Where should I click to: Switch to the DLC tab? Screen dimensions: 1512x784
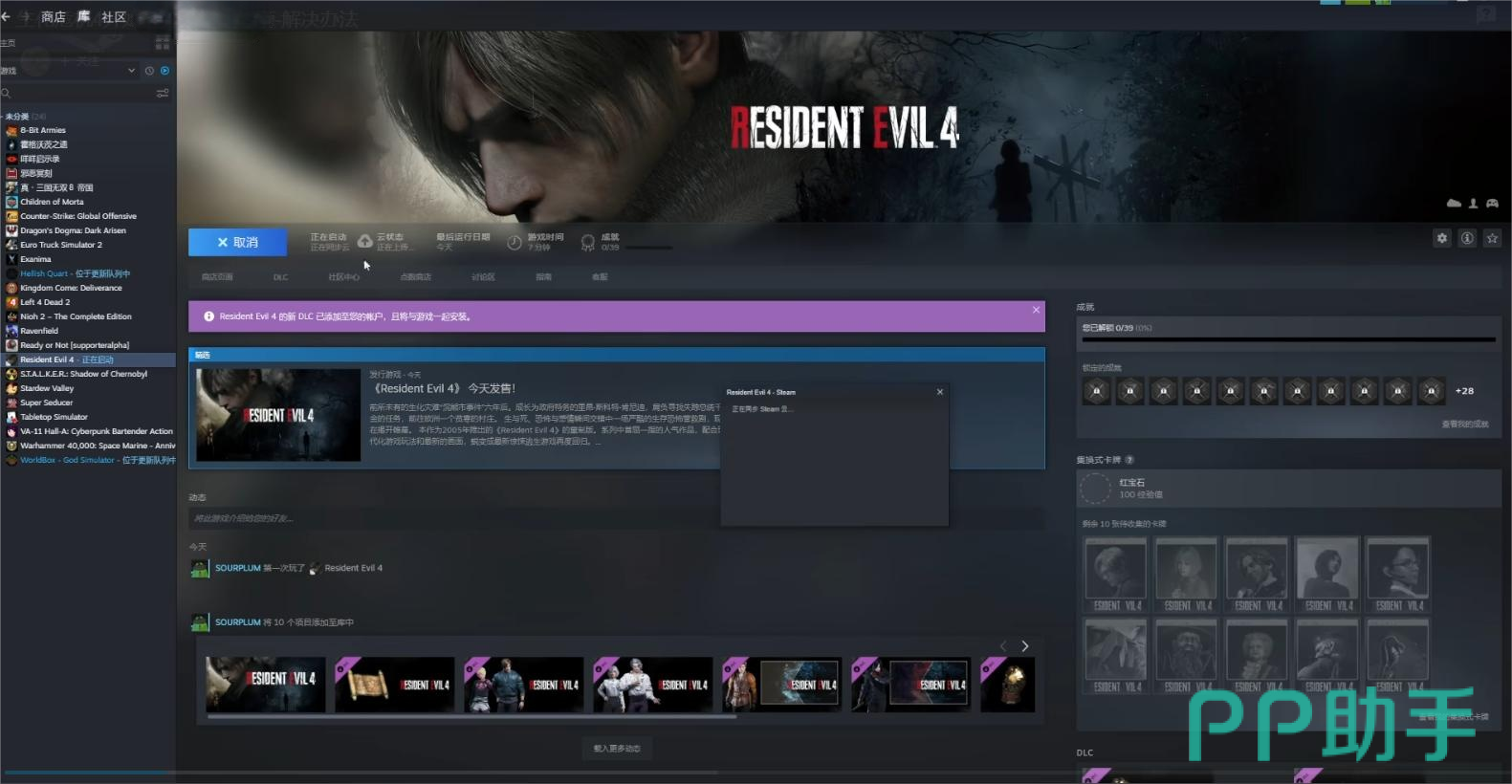click(x=280, y=277)
